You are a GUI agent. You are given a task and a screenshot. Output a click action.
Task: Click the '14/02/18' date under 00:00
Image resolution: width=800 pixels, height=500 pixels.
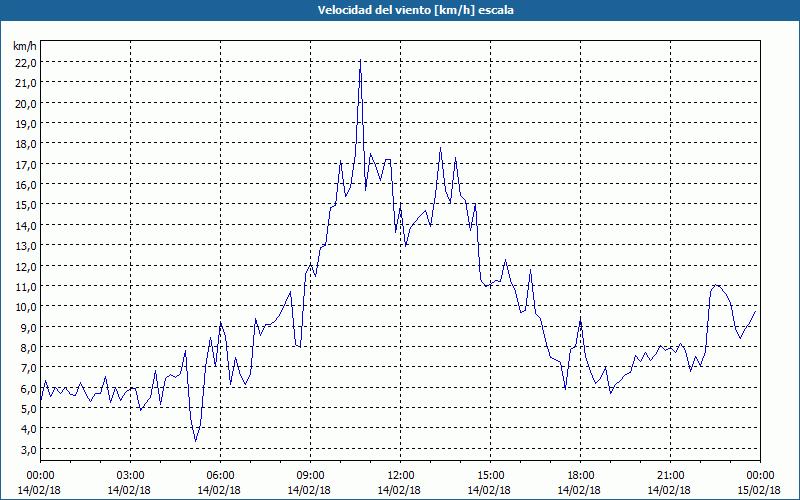[39, 490]
